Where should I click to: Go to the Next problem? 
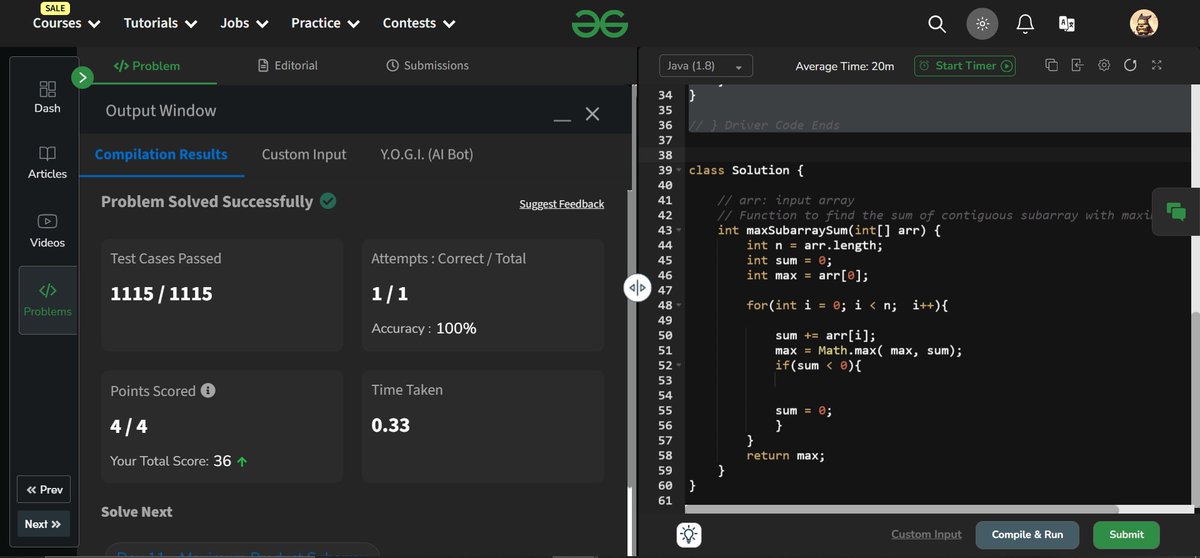[x=44, y=524]
